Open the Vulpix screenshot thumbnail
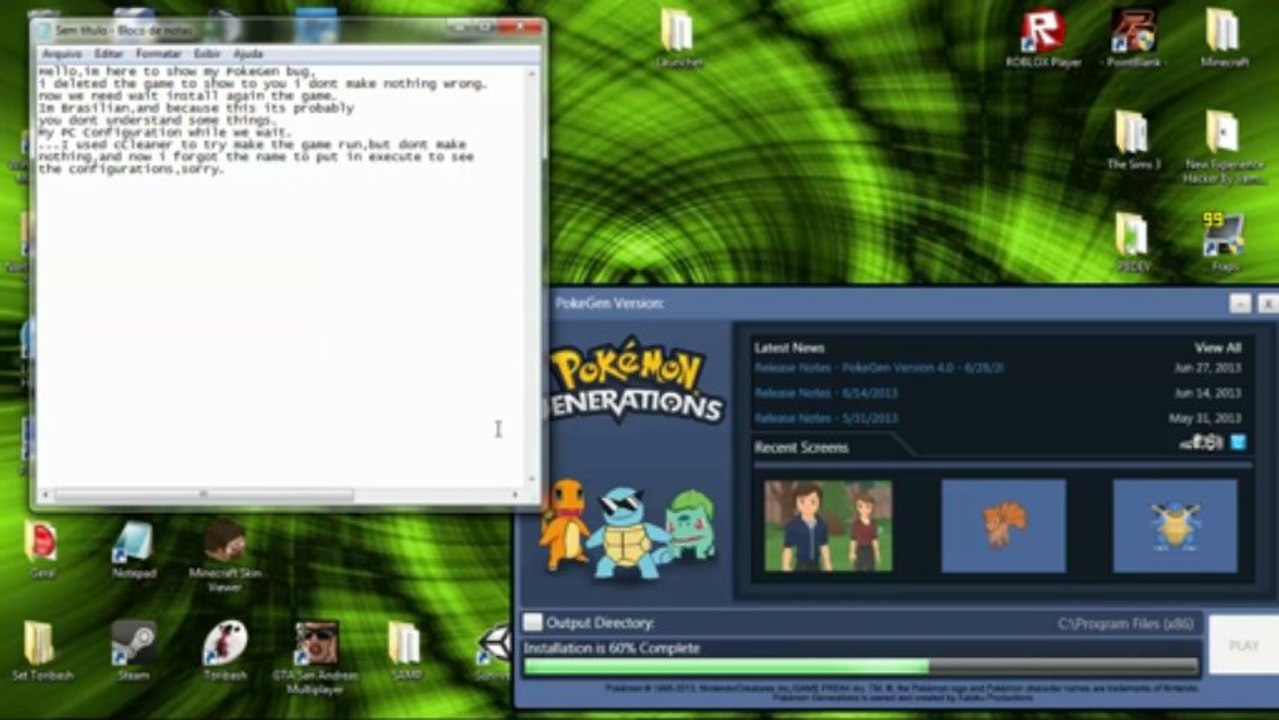This screenshot has height=720, width=1279. pos(1003,526)
